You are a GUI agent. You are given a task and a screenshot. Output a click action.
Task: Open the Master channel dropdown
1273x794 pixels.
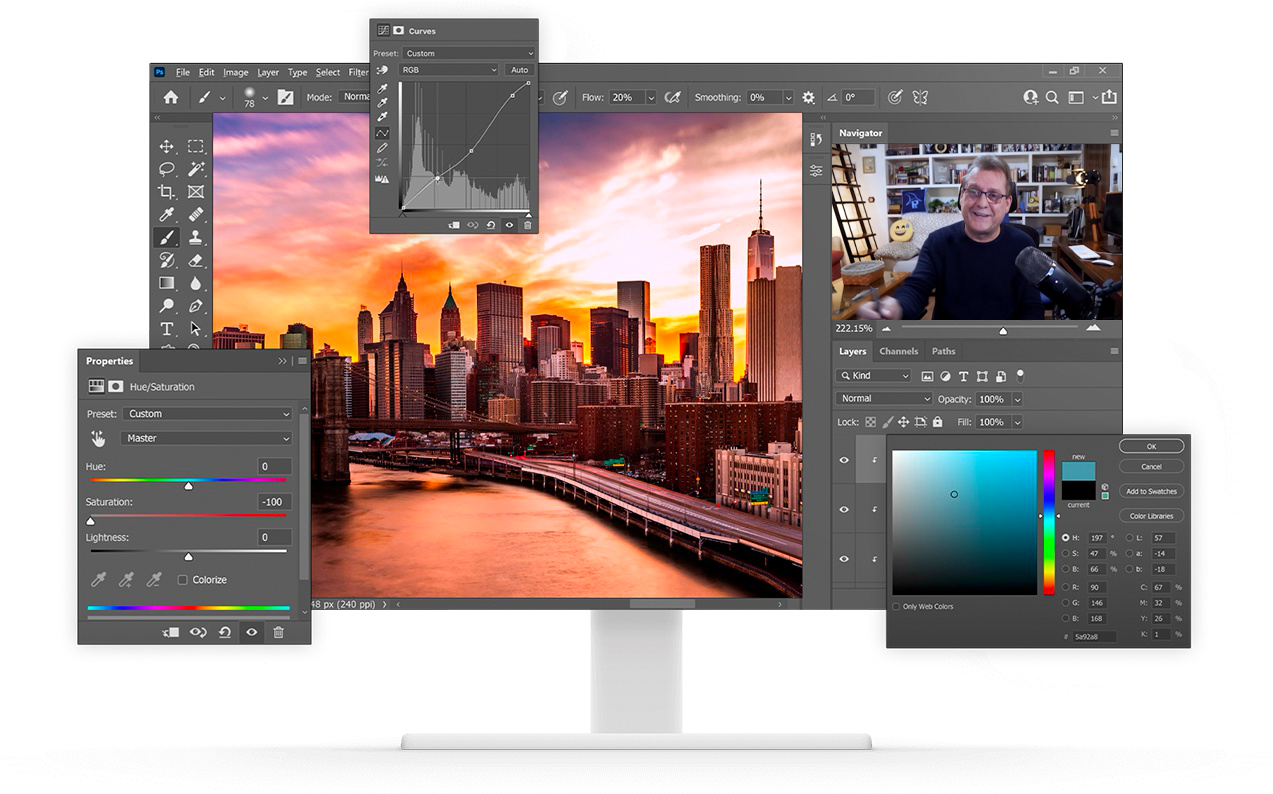(207, 438)
